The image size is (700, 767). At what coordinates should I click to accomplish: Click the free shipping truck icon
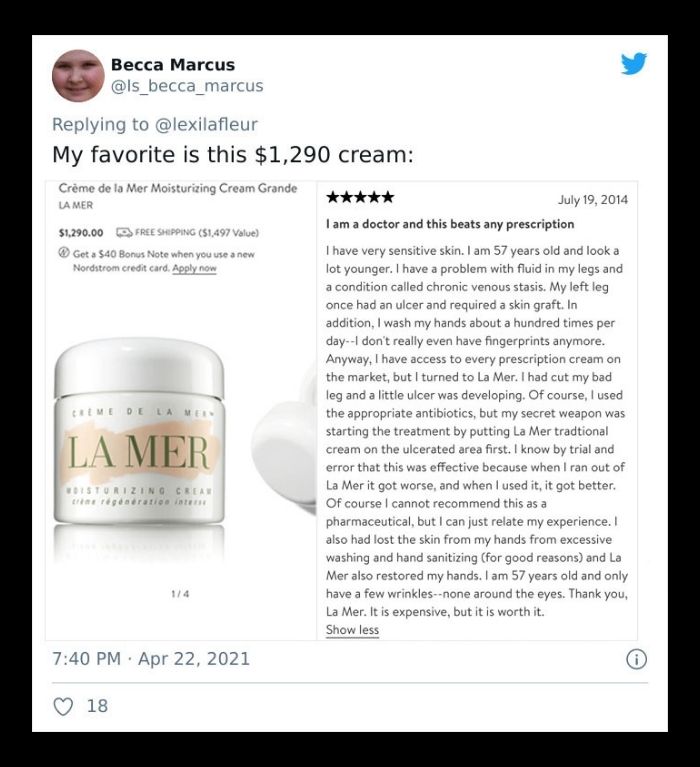124,232
